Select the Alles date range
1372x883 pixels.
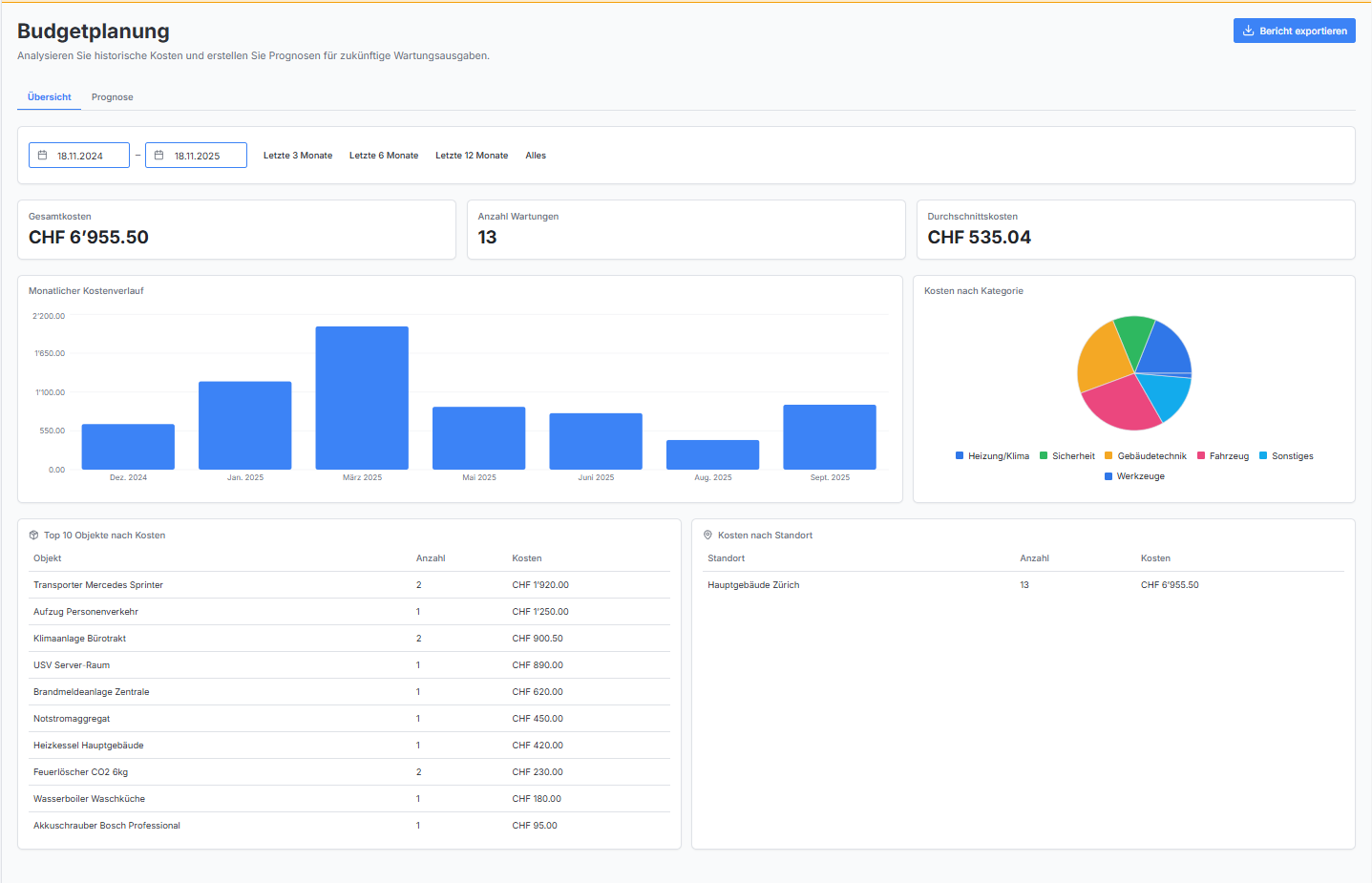536,156
